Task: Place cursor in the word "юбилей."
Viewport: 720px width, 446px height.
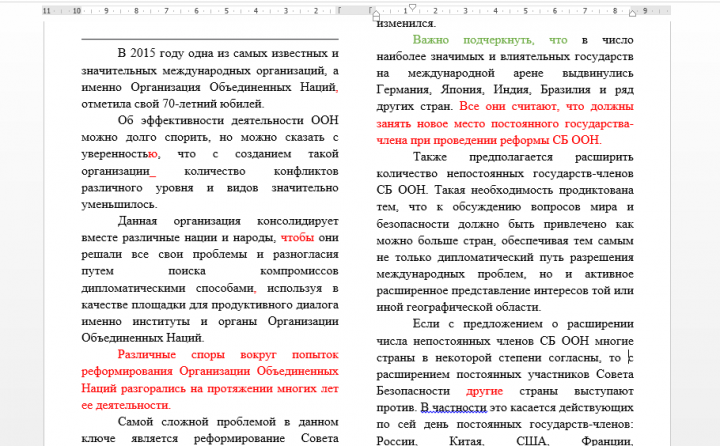Action: coord(242,104)
